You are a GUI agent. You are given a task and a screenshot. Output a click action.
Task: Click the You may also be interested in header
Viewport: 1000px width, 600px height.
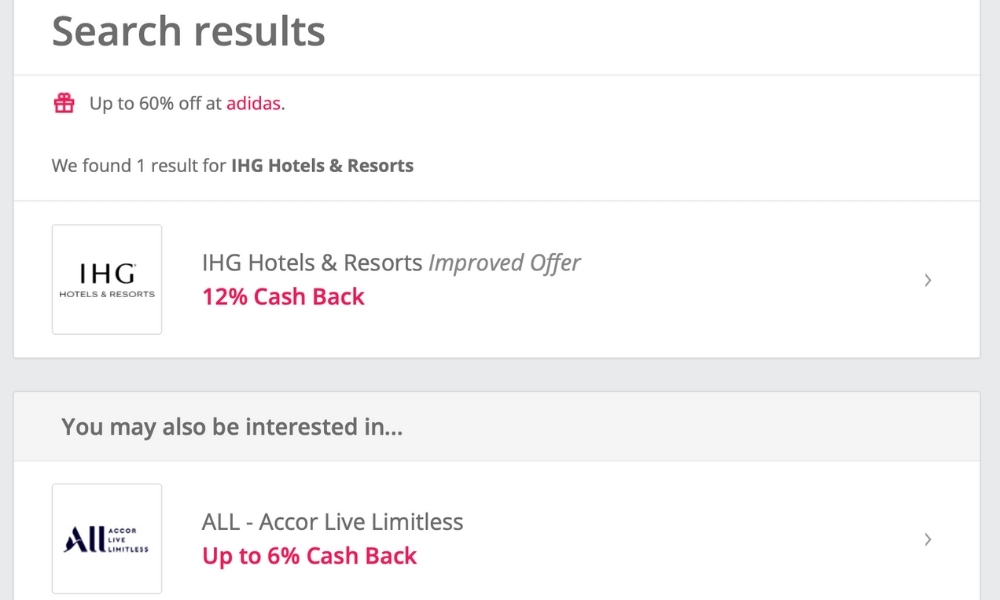click(231, 427)
